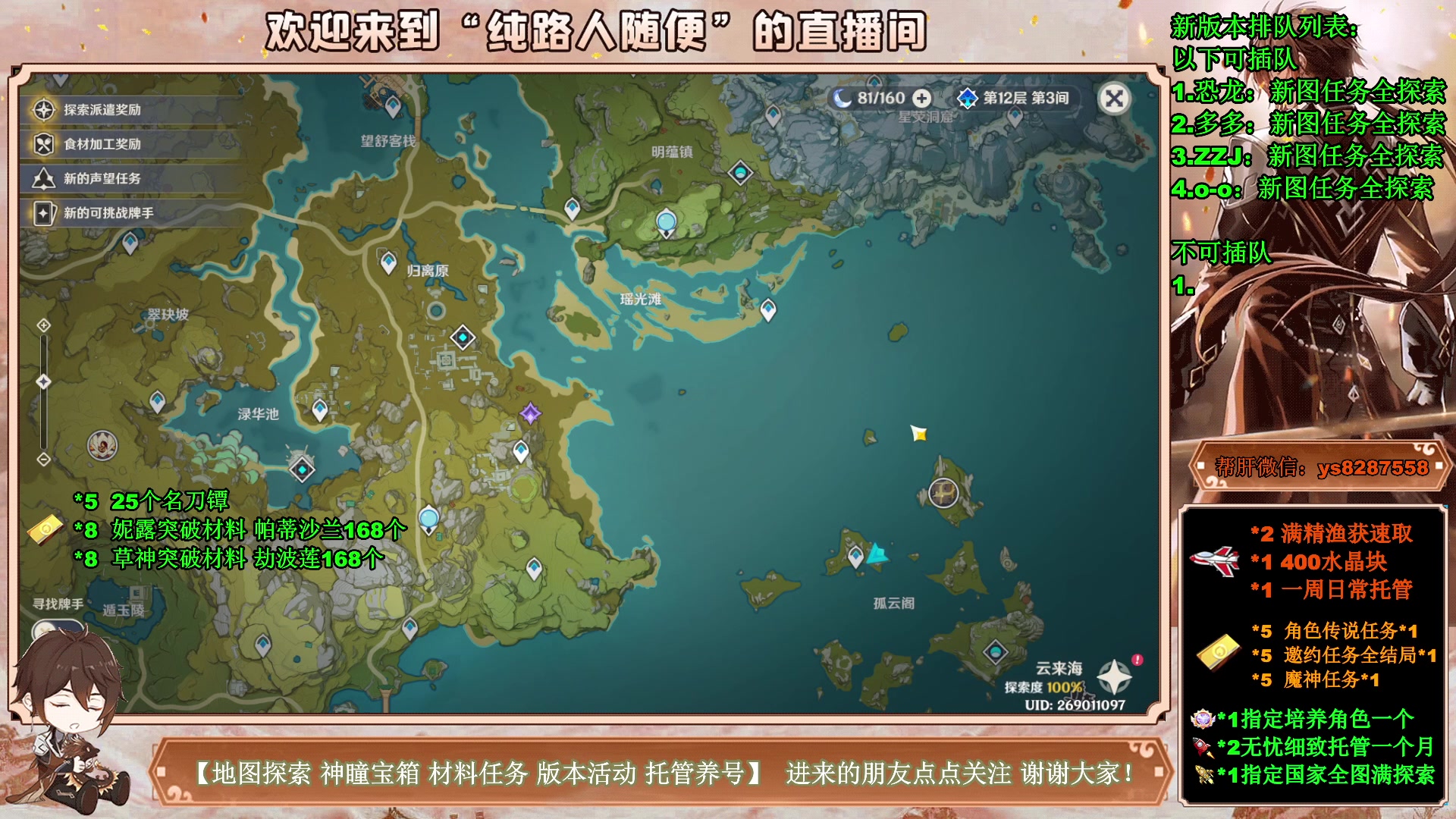Click the queue entry 4.o-o
This screenshot has height=819, width=1456.
tap(1302, 188)
